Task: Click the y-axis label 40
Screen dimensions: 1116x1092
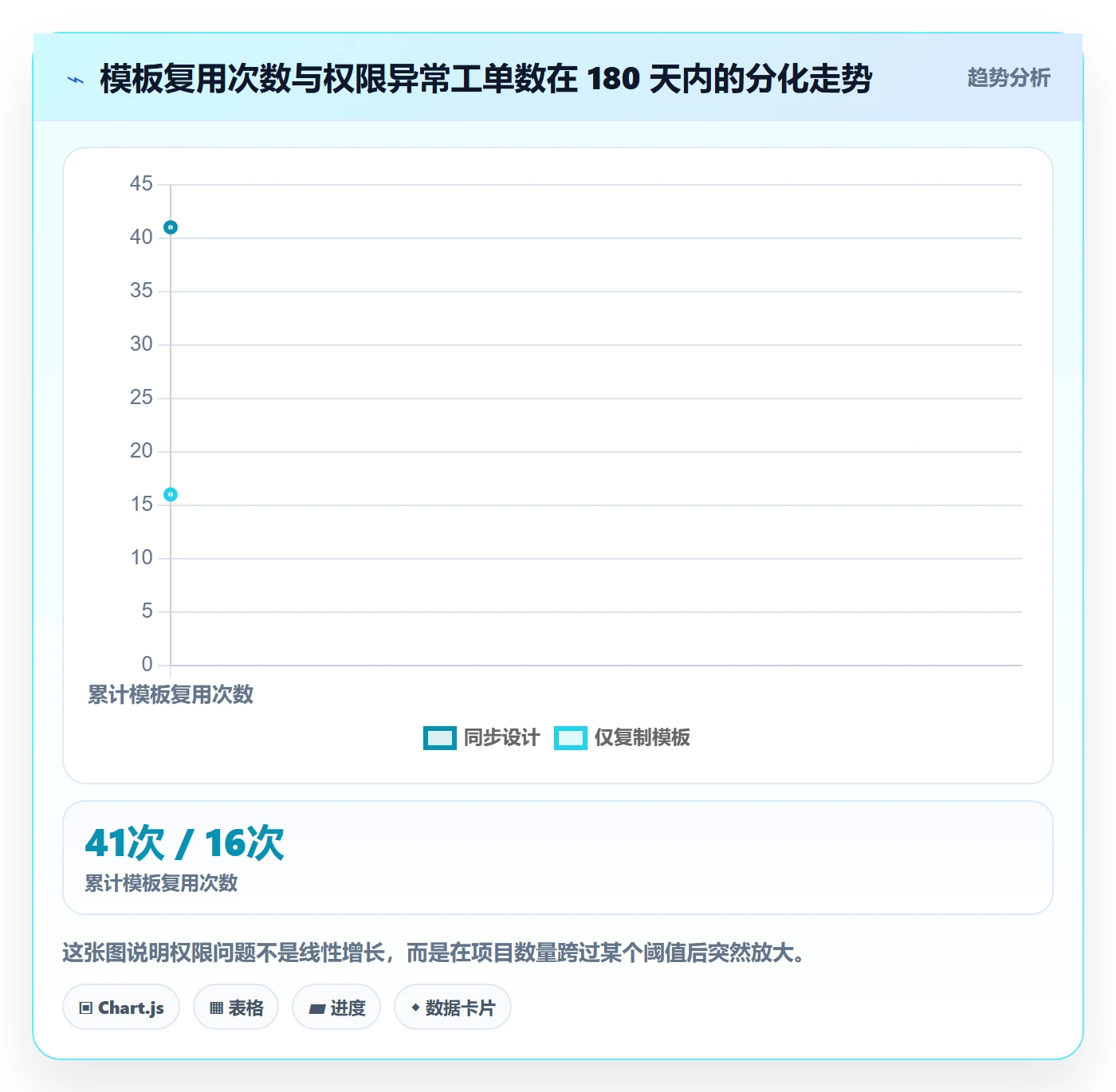Action: [141, 238]
